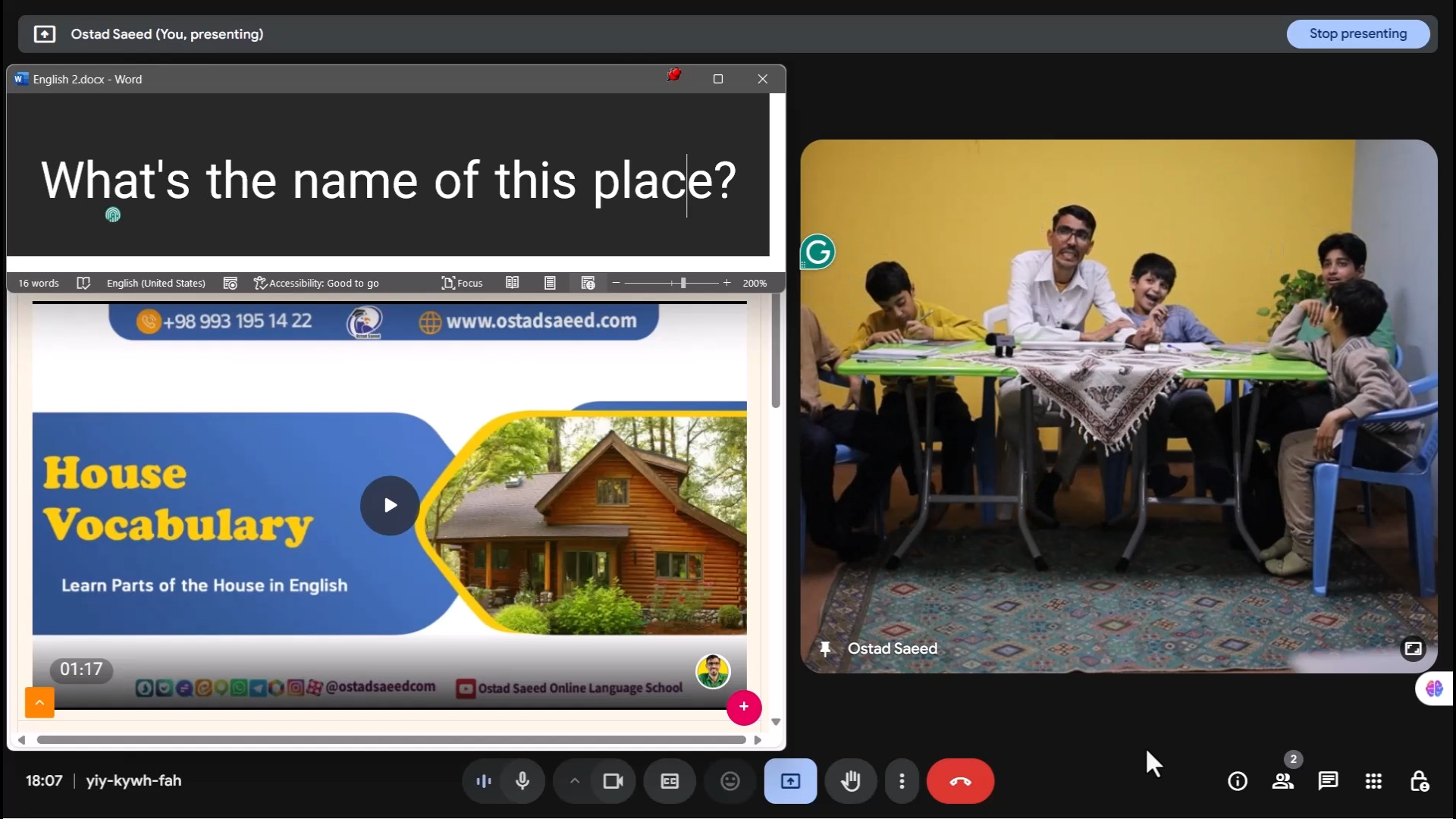Open more options three-dot menu
Screen dimensions: 1456x819
pos(902,781)
